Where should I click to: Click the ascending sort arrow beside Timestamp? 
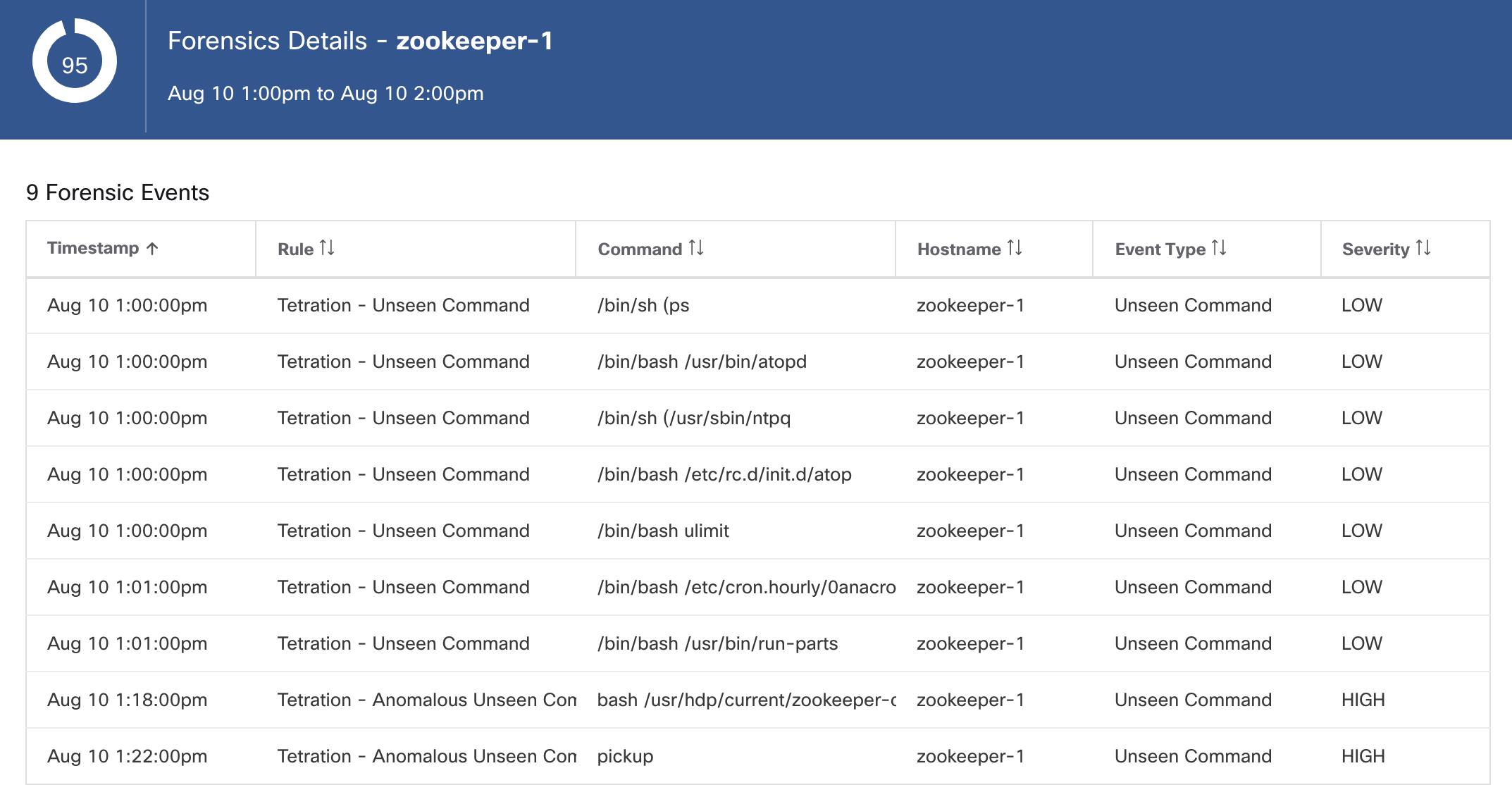point(151,248)
